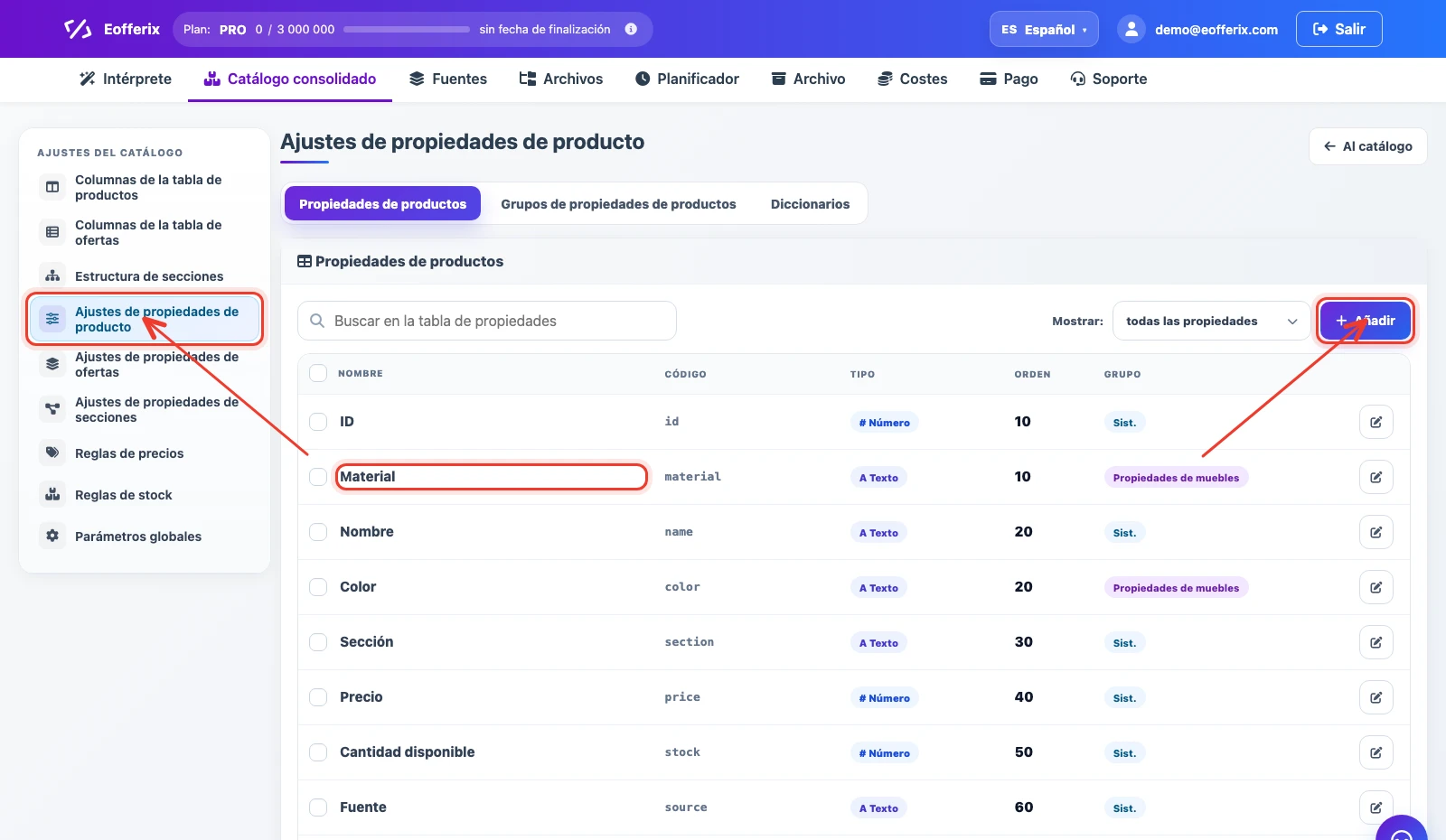Open the 'todas las propiedades' filter dropdown

(x=1211, y=321)
